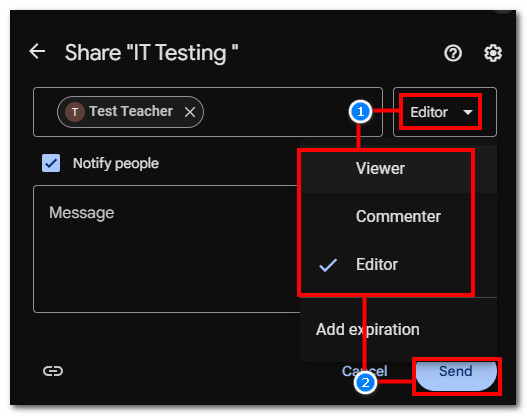Remove the Test Teacher chip
Image resolution: width=527 pixels, height=416 pixels.
(x=190, y=112)
